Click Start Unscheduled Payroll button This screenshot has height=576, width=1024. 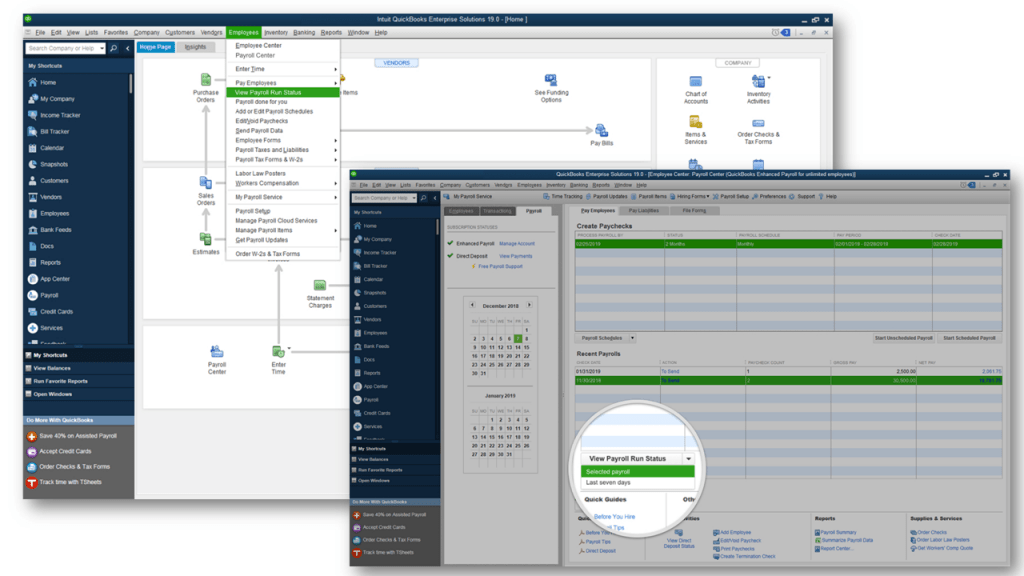pos(903,338)
